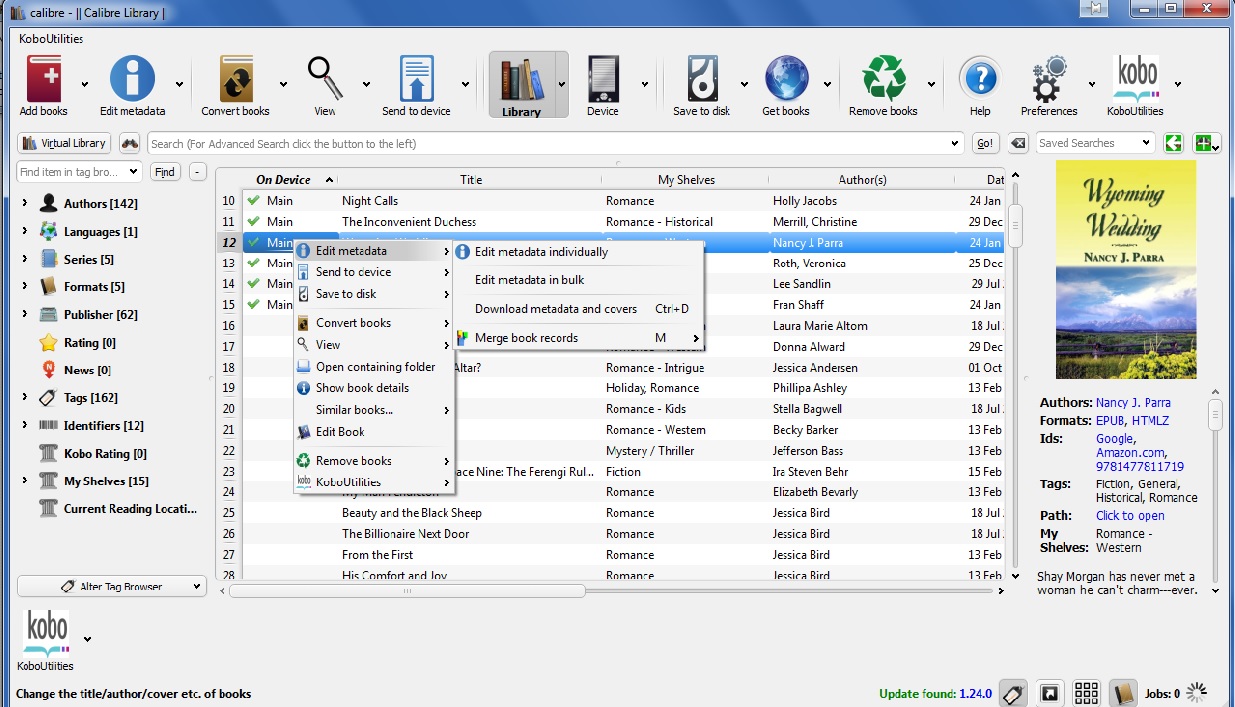Viewport: 1235px width, 707px height.
Task: Click the Save to disk toolbar icon
Action: coord(701,80)
